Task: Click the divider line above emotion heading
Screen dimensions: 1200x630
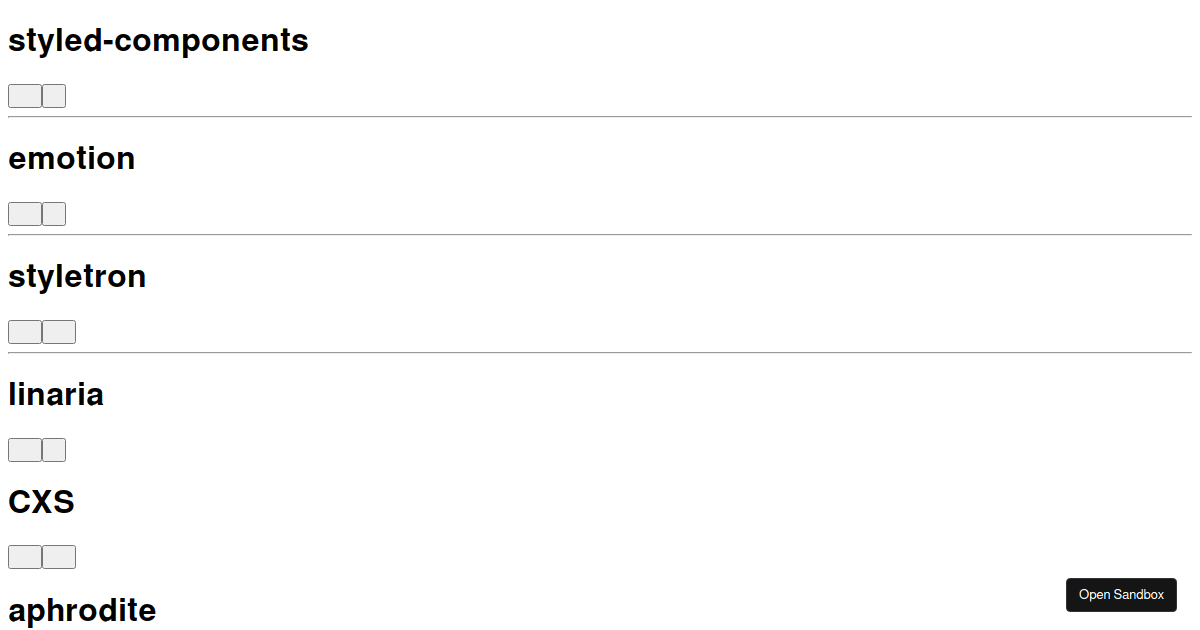Action: (600, 117)
